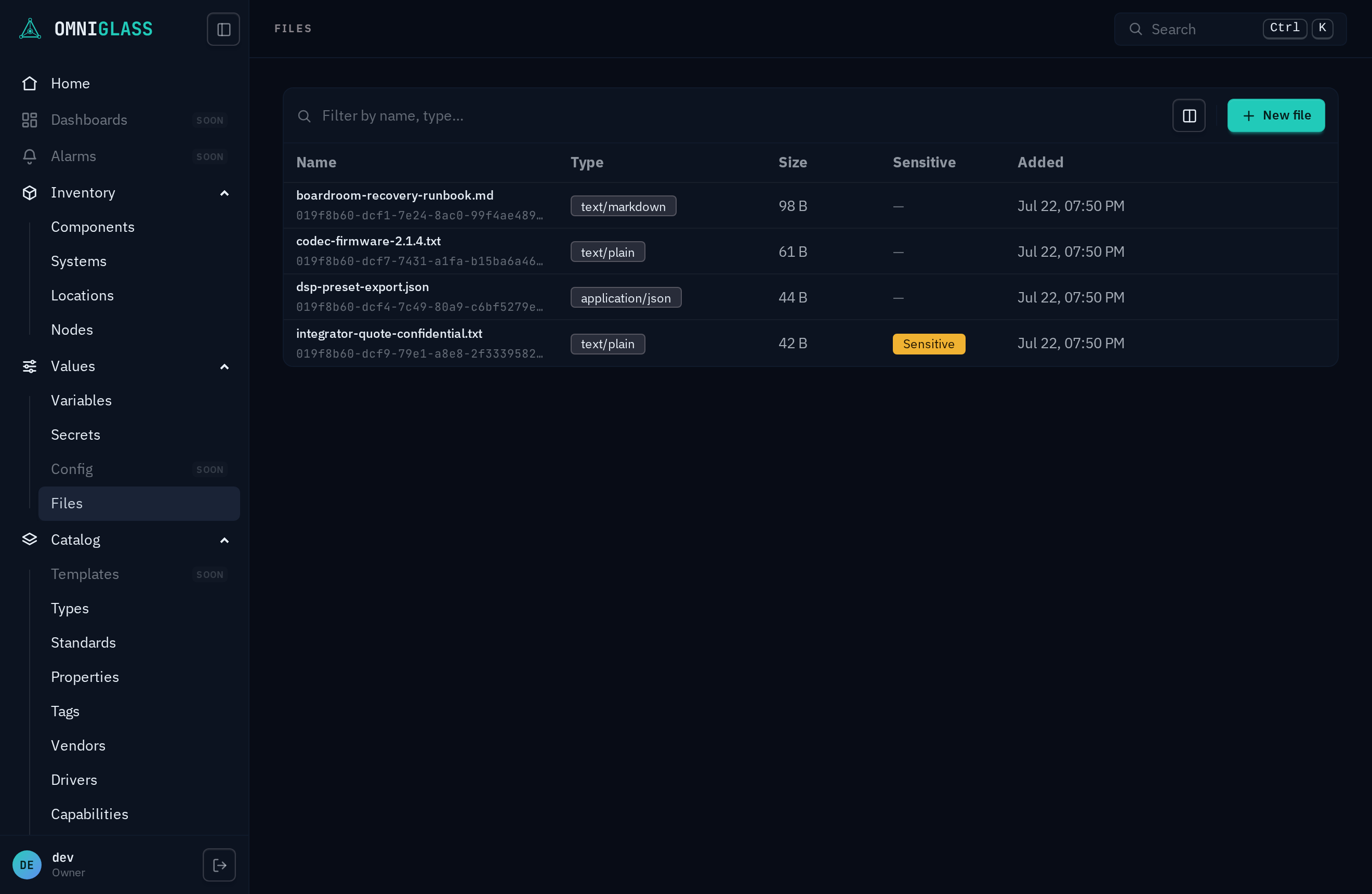
Task: Select the Config sidebar item
Action: point(139,469)
